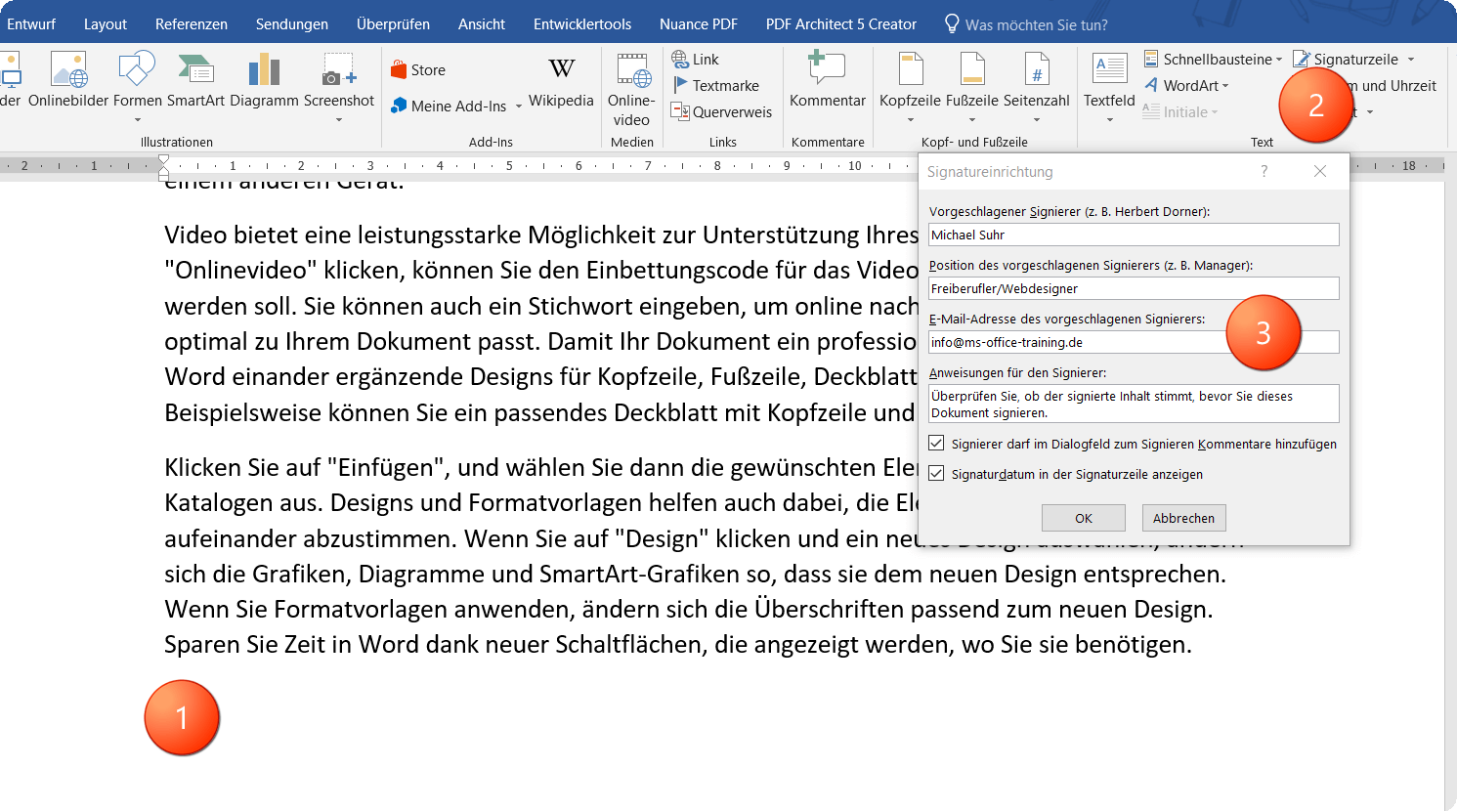This screenshot has height=812, width=1457.
Task: Insert a Textfeld text box
Action: pyautogui.click(x=1109, y=88)
